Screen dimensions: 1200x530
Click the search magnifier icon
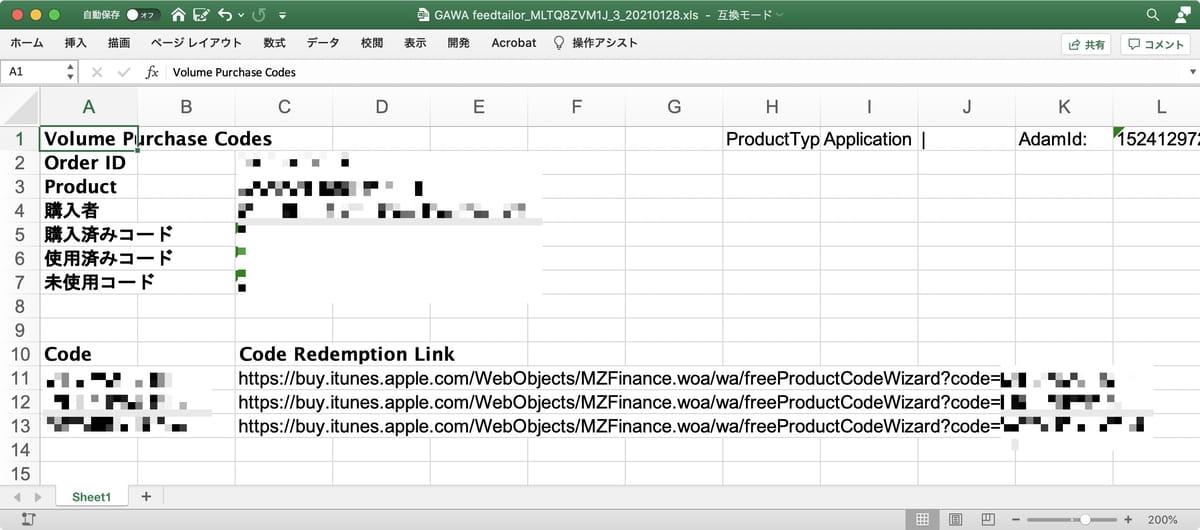[x=1153, y=15]
